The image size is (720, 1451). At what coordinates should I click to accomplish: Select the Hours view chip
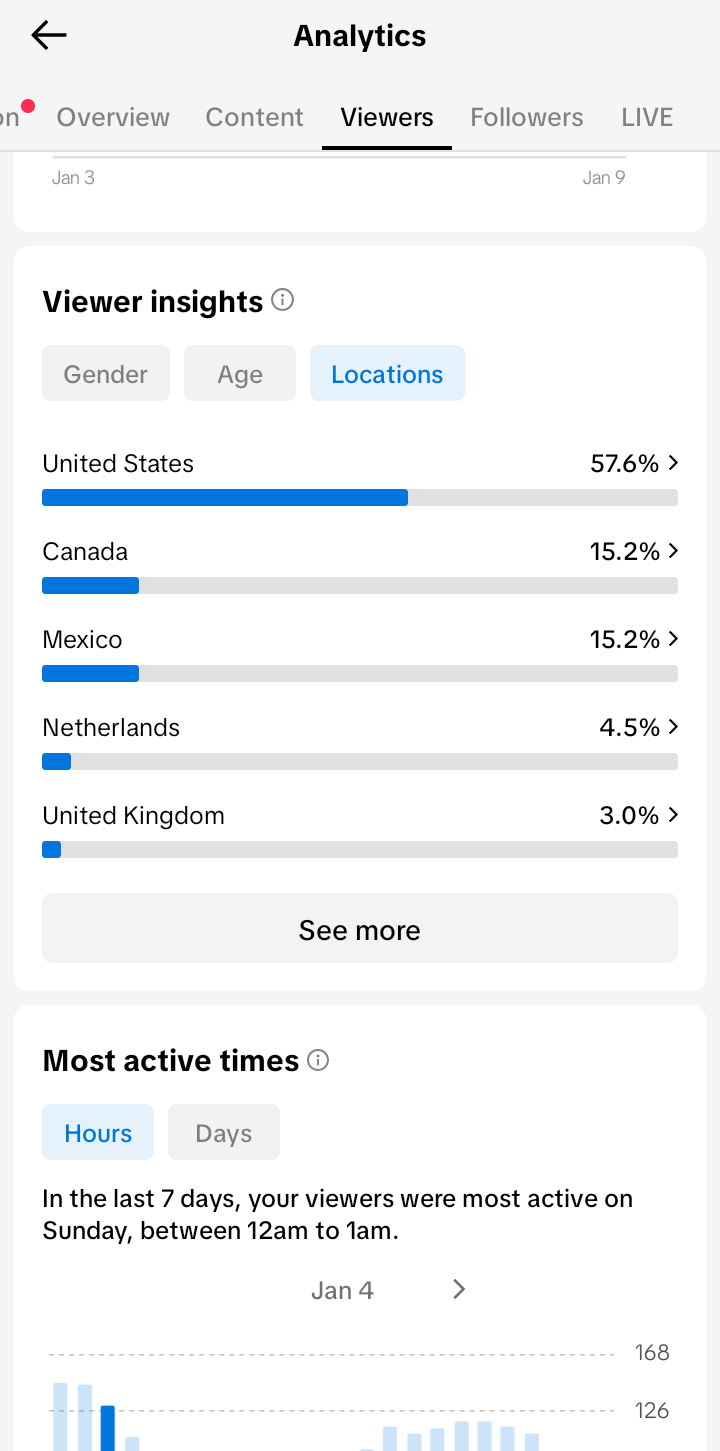[98, 1133]
